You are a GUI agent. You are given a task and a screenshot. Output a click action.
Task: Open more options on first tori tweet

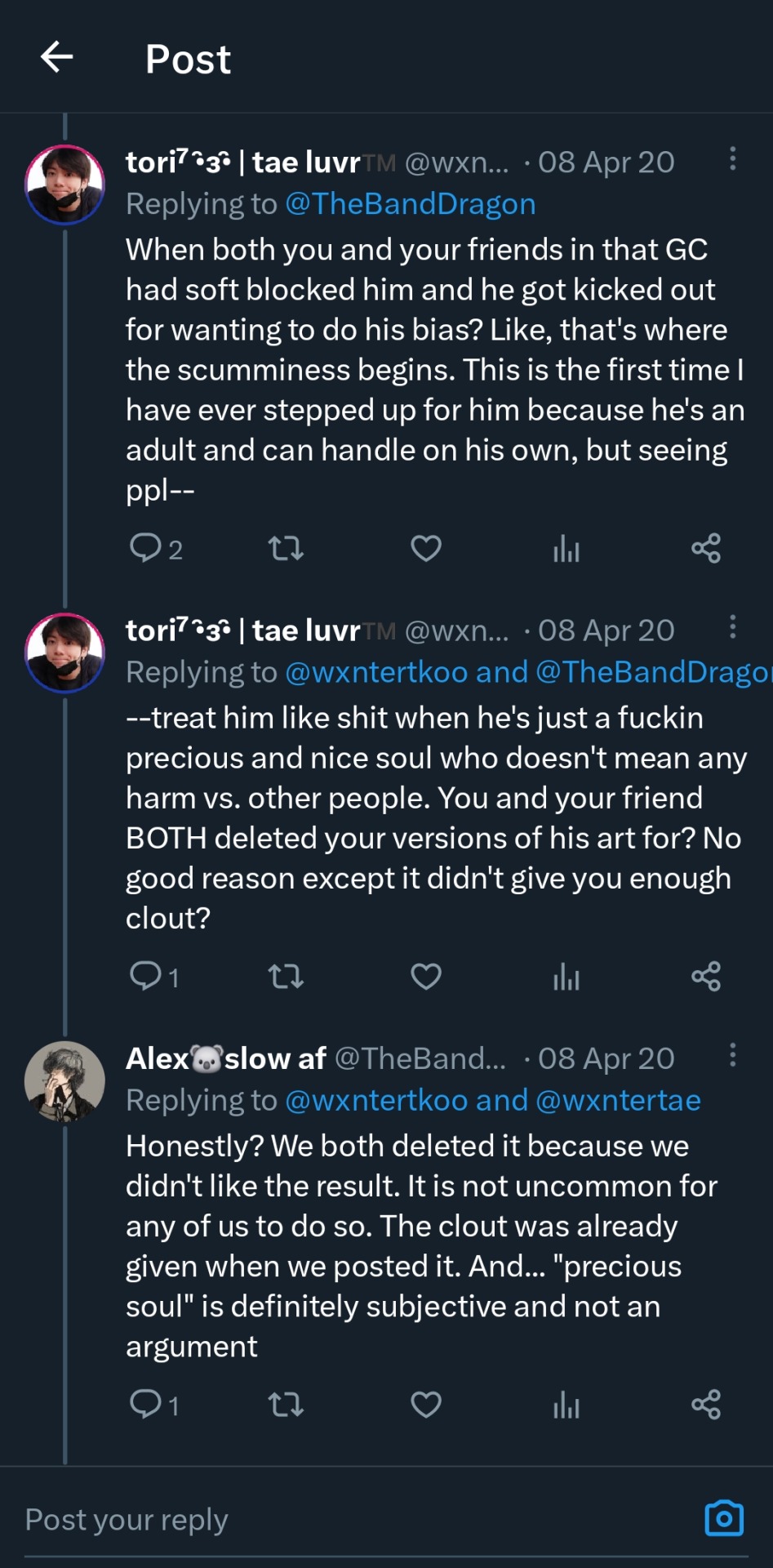coord(733,158)
